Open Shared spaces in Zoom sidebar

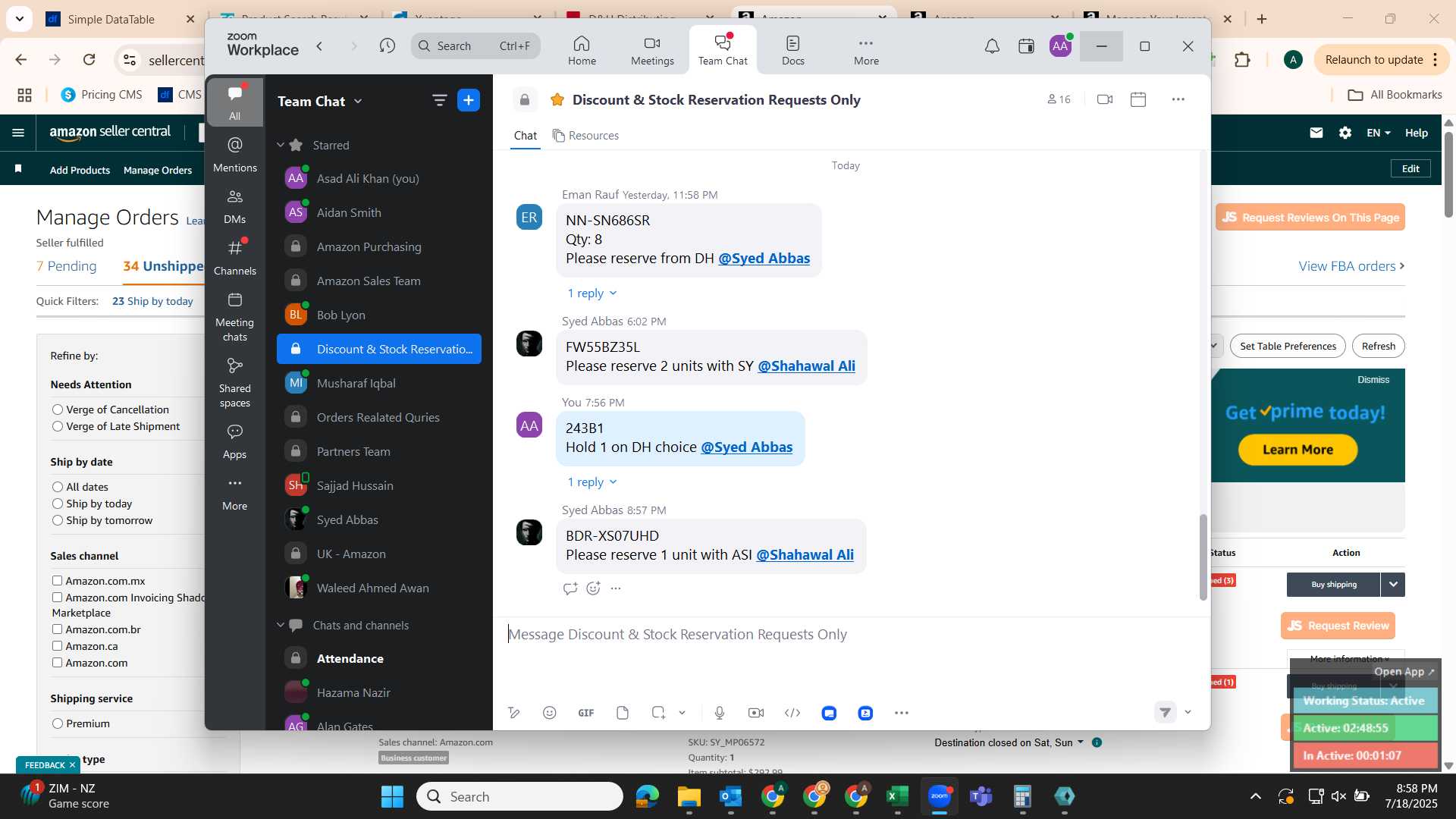pos(235,383)
